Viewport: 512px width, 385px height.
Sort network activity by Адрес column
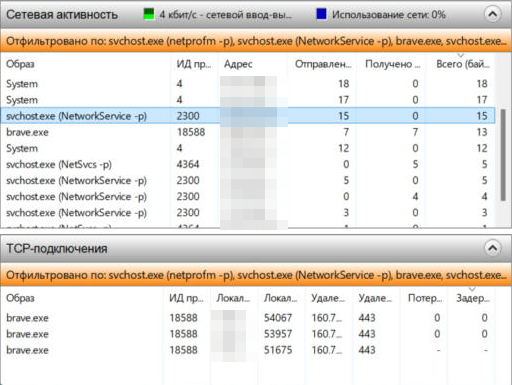[238, 64]
